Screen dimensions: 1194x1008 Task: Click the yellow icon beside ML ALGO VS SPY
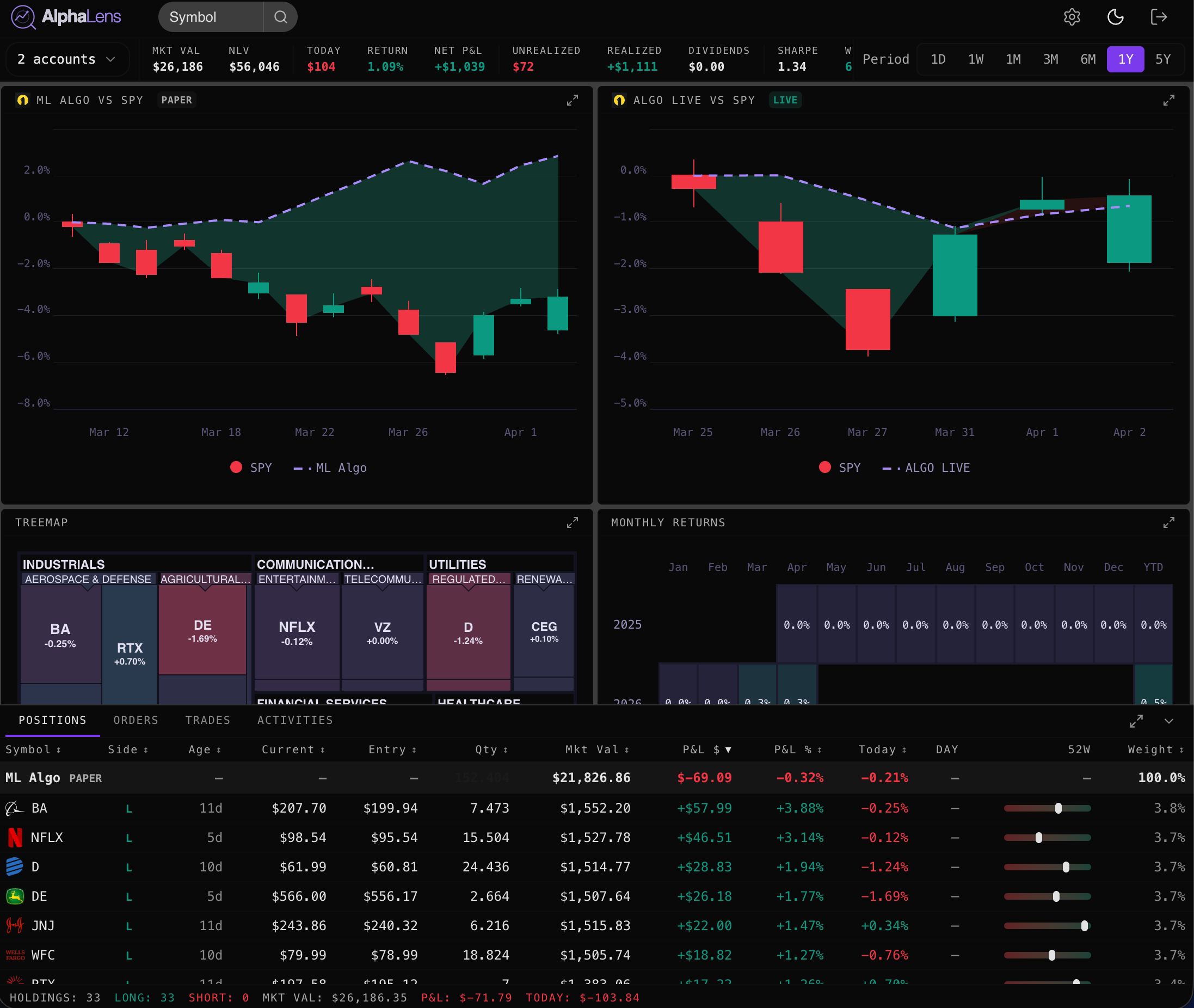(x=23, y=100)
